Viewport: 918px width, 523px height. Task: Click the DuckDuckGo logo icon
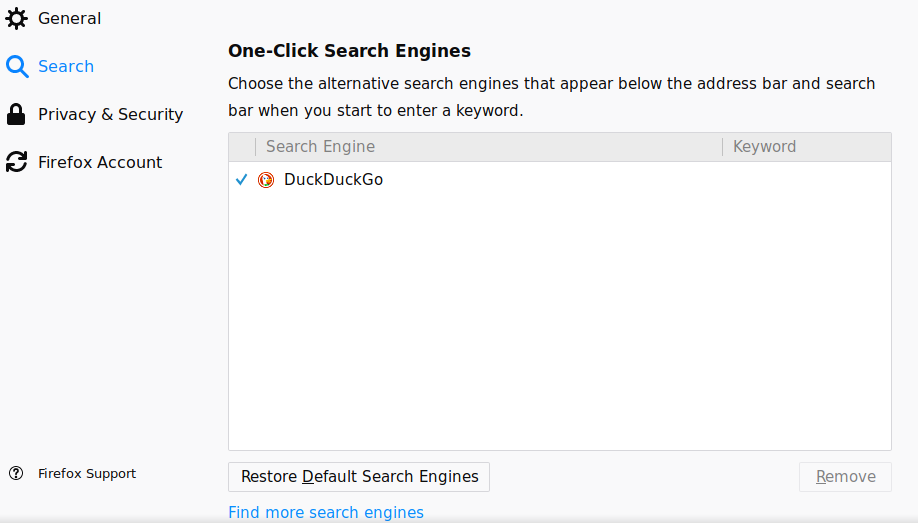click(266, 180)
